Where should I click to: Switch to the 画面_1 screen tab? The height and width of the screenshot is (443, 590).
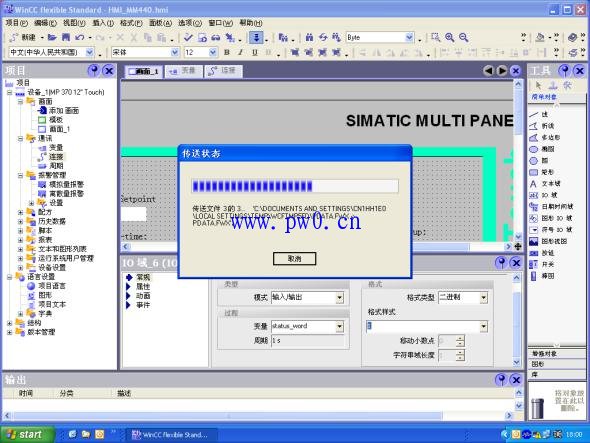(x=144, y=71)
